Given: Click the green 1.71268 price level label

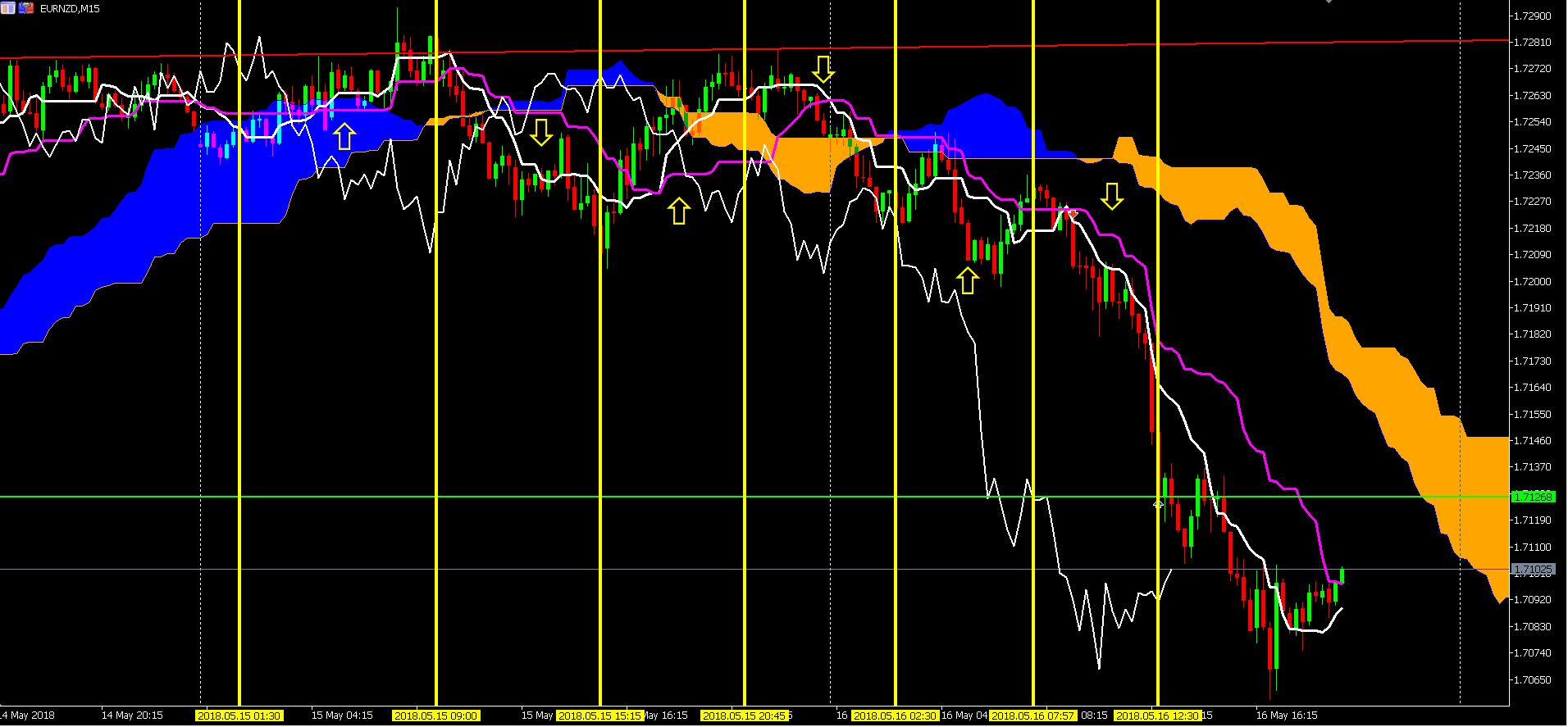Looking at the screenshot, I should [x=1533, y=497].
